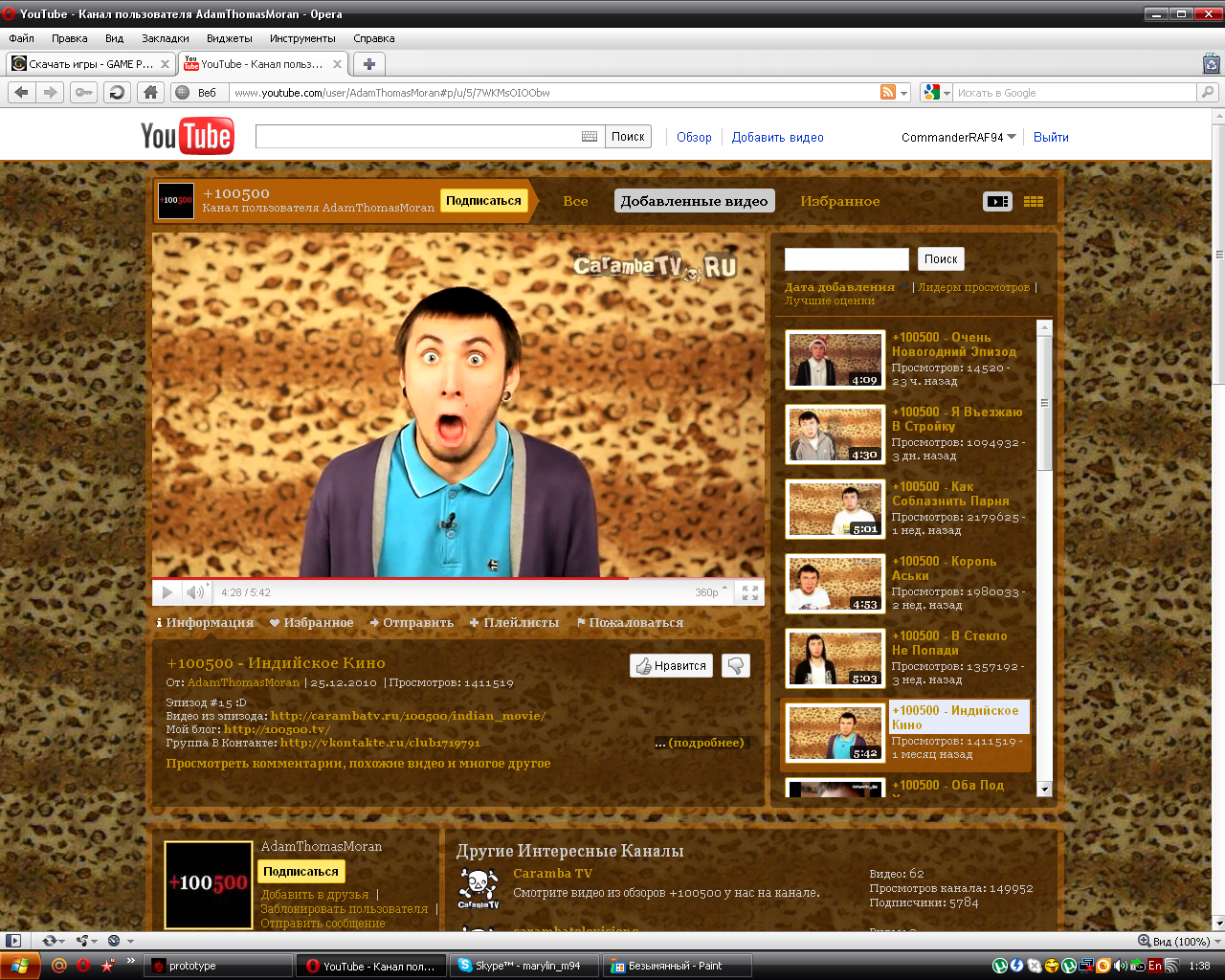Open the Плейлисты tab under video

pyautogui.click(x=514, y=623)
